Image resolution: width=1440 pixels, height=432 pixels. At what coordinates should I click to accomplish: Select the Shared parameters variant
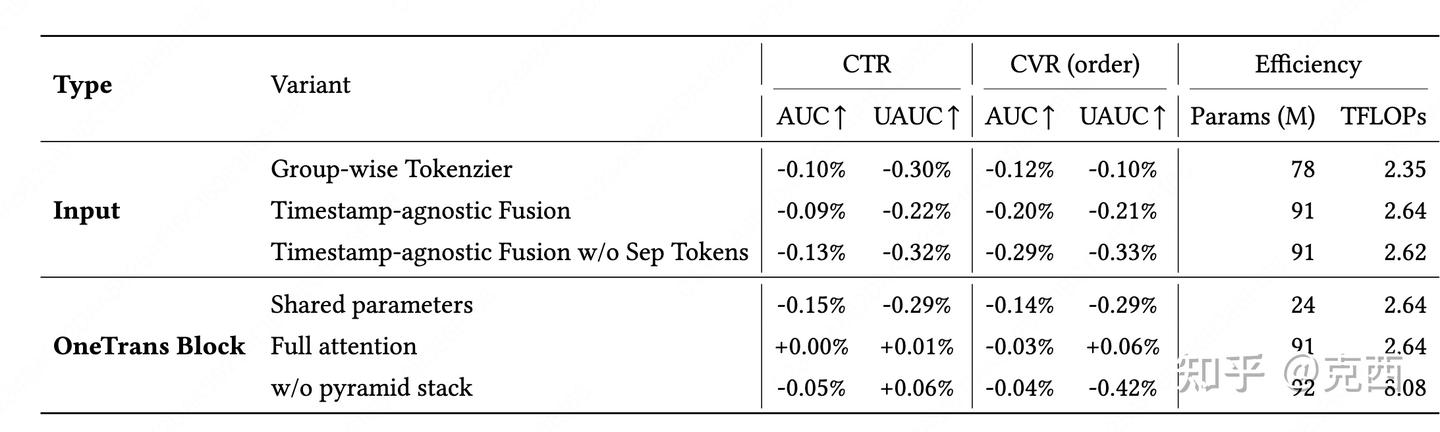click(x=371, y=305)
